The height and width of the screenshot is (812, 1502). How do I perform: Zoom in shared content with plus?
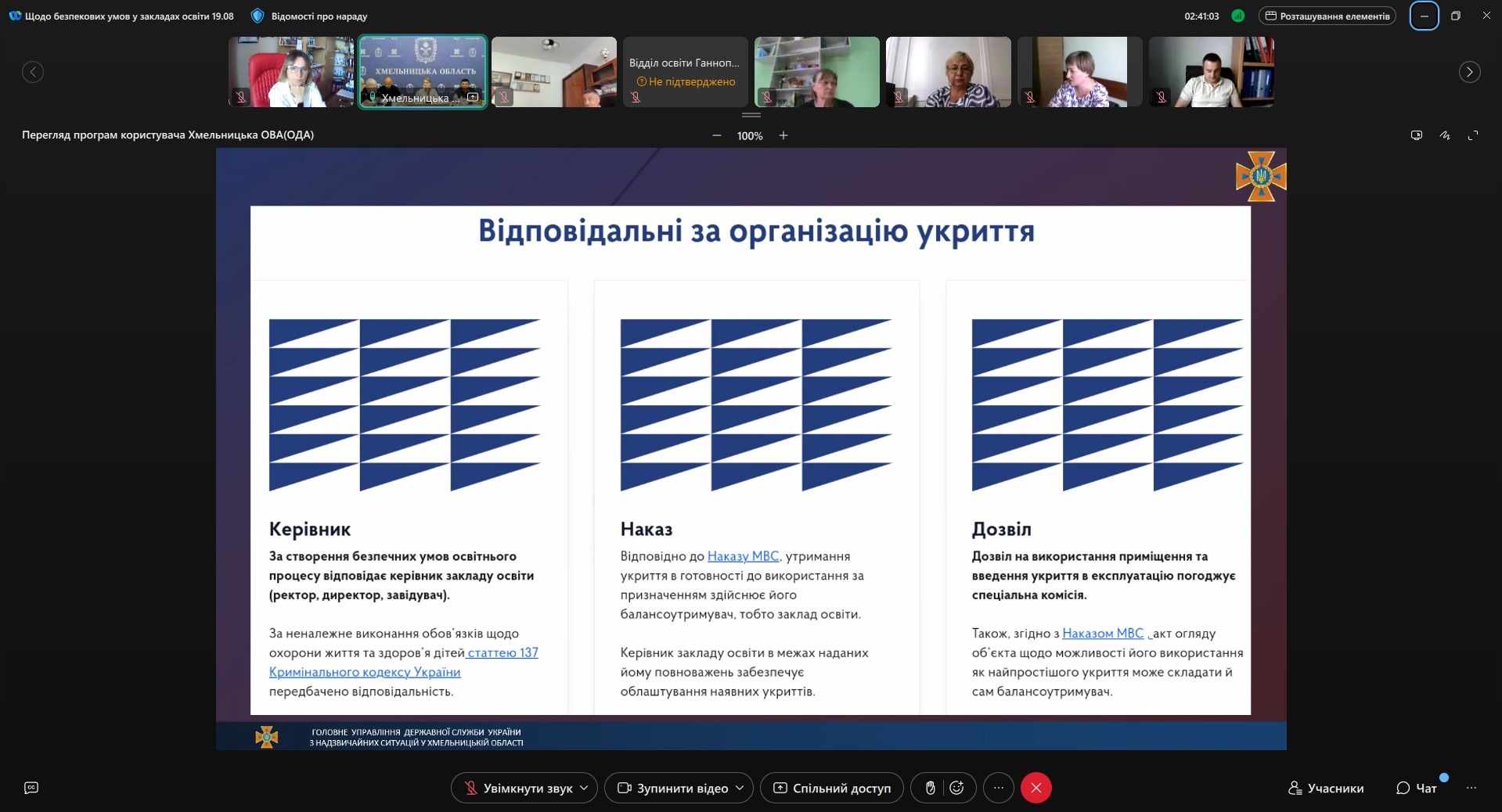[783, 135]
